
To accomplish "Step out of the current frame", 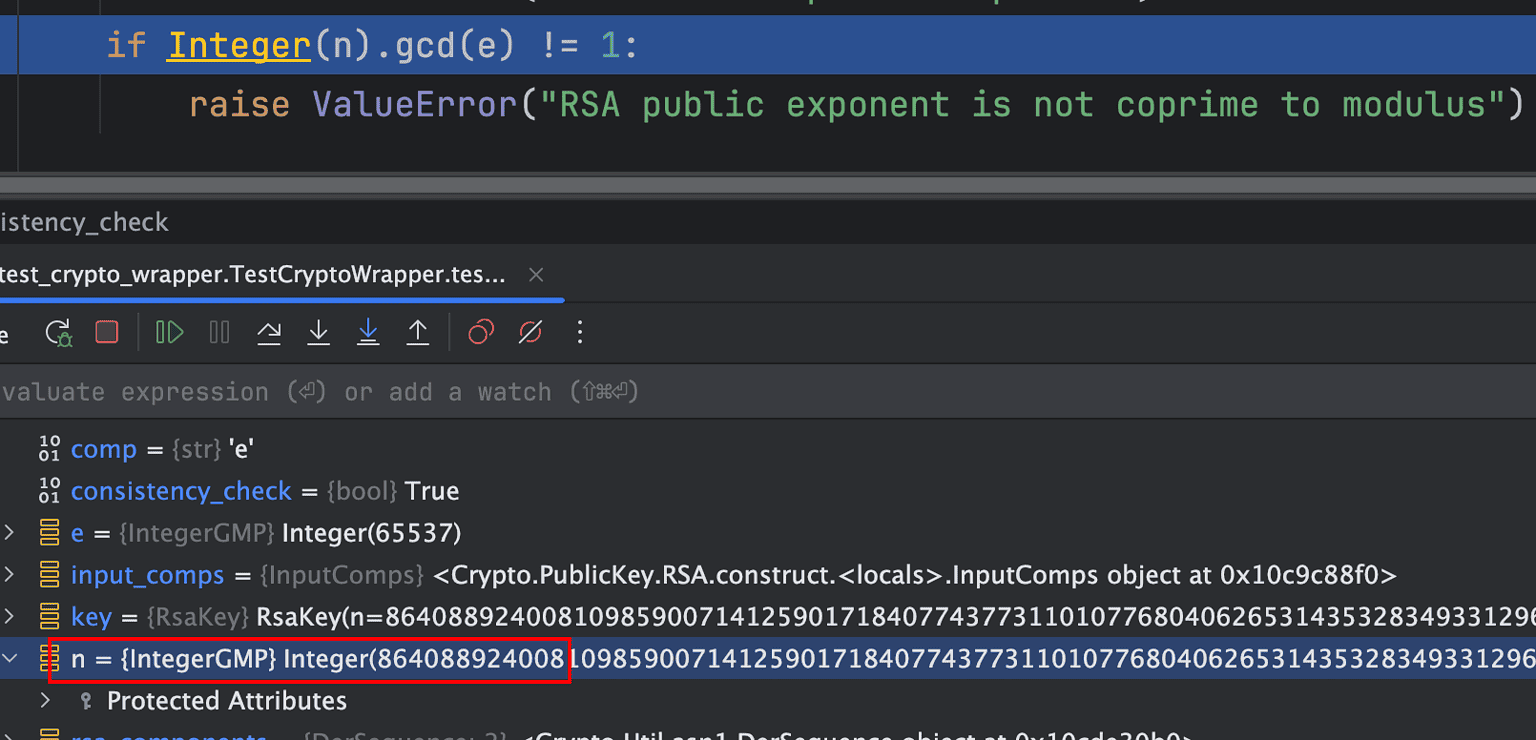I will point(418,332).
